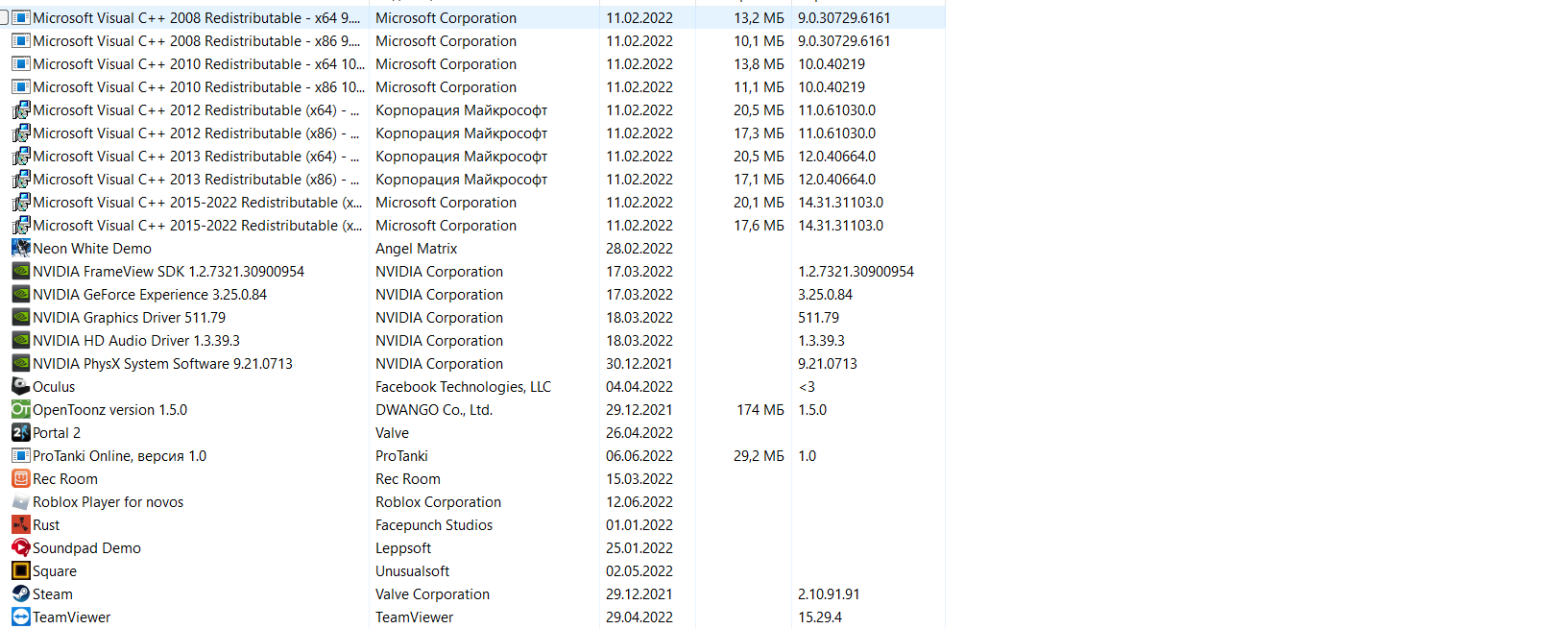Image resolution: width=1568 pixels, height=629 pixels.
Task: Click size value "17,3 МБ"
Action: click(760, 133)
